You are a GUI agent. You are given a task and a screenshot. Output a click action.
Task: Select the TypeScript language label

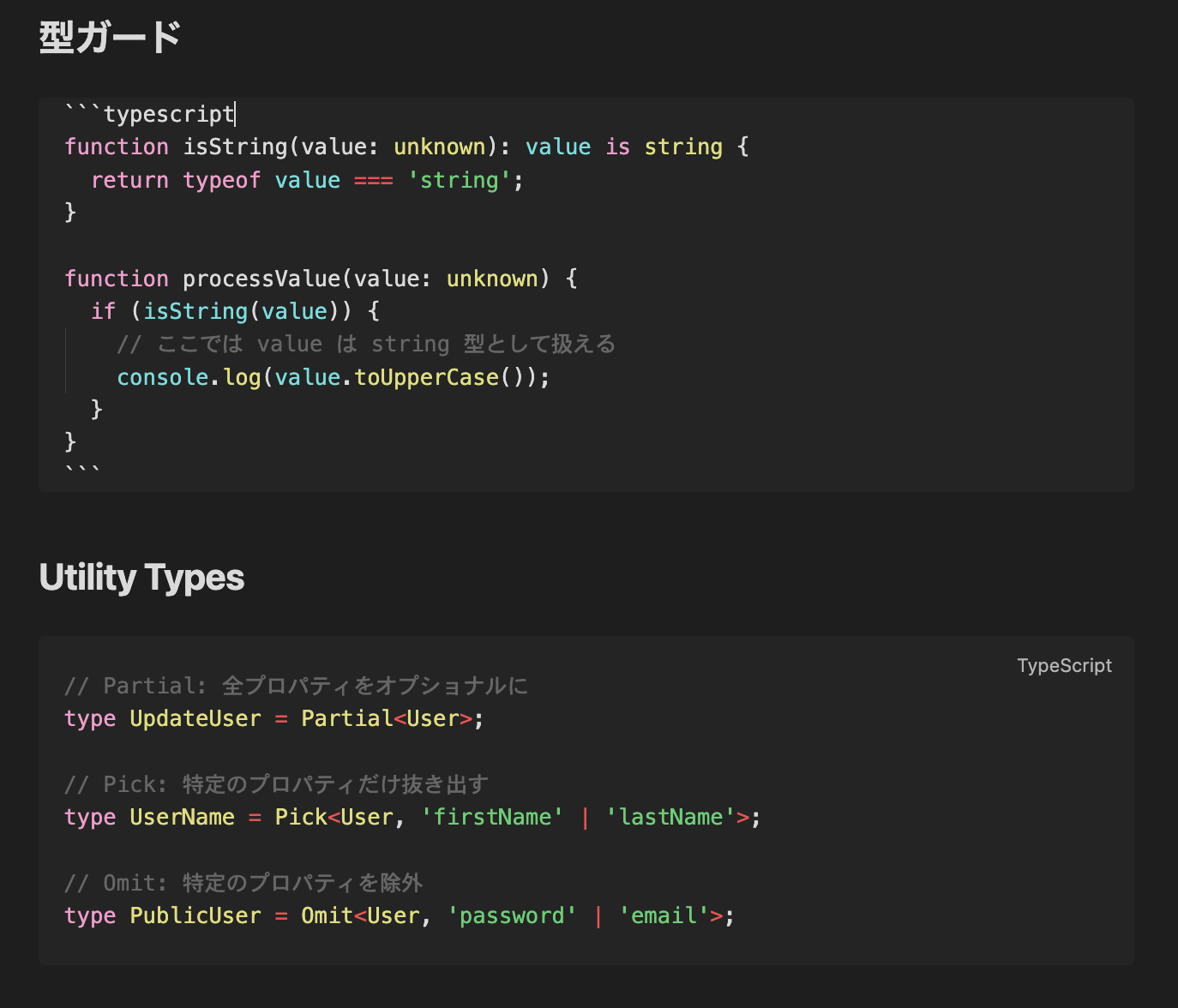[1063, 665]
